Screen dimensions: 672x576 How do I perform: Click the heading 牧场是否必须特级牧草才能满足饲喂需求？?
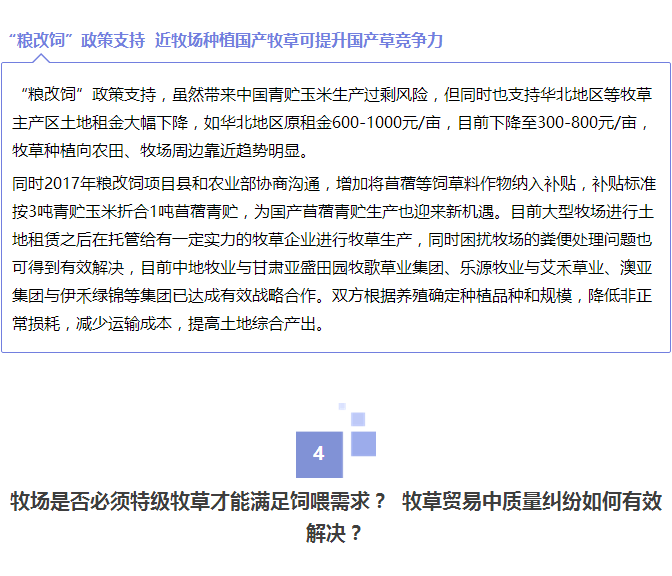pos(198,501)
